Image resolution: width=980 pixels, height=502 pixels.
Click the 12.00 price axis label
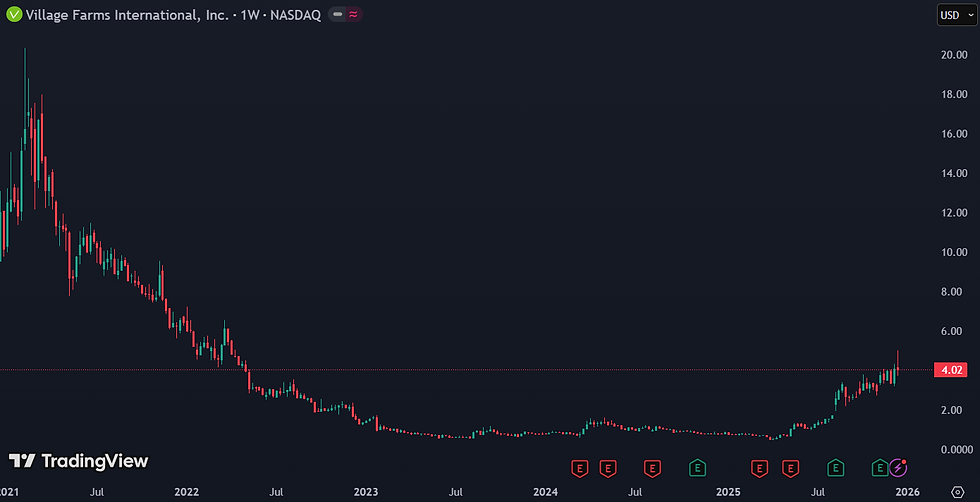point(954,213)
